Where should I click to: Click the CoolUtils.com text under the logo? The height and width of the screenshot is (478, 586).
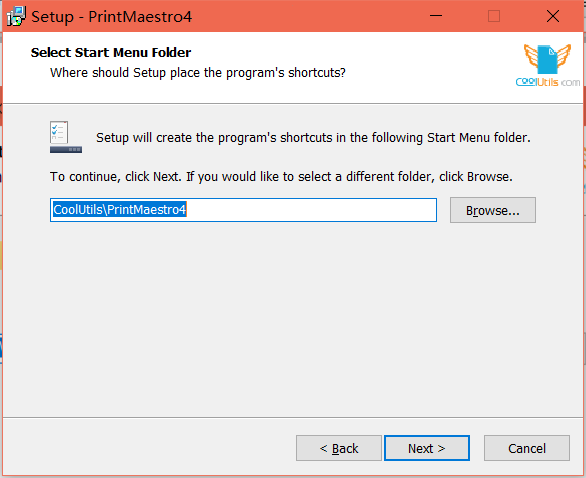click(x=548, y=82)
